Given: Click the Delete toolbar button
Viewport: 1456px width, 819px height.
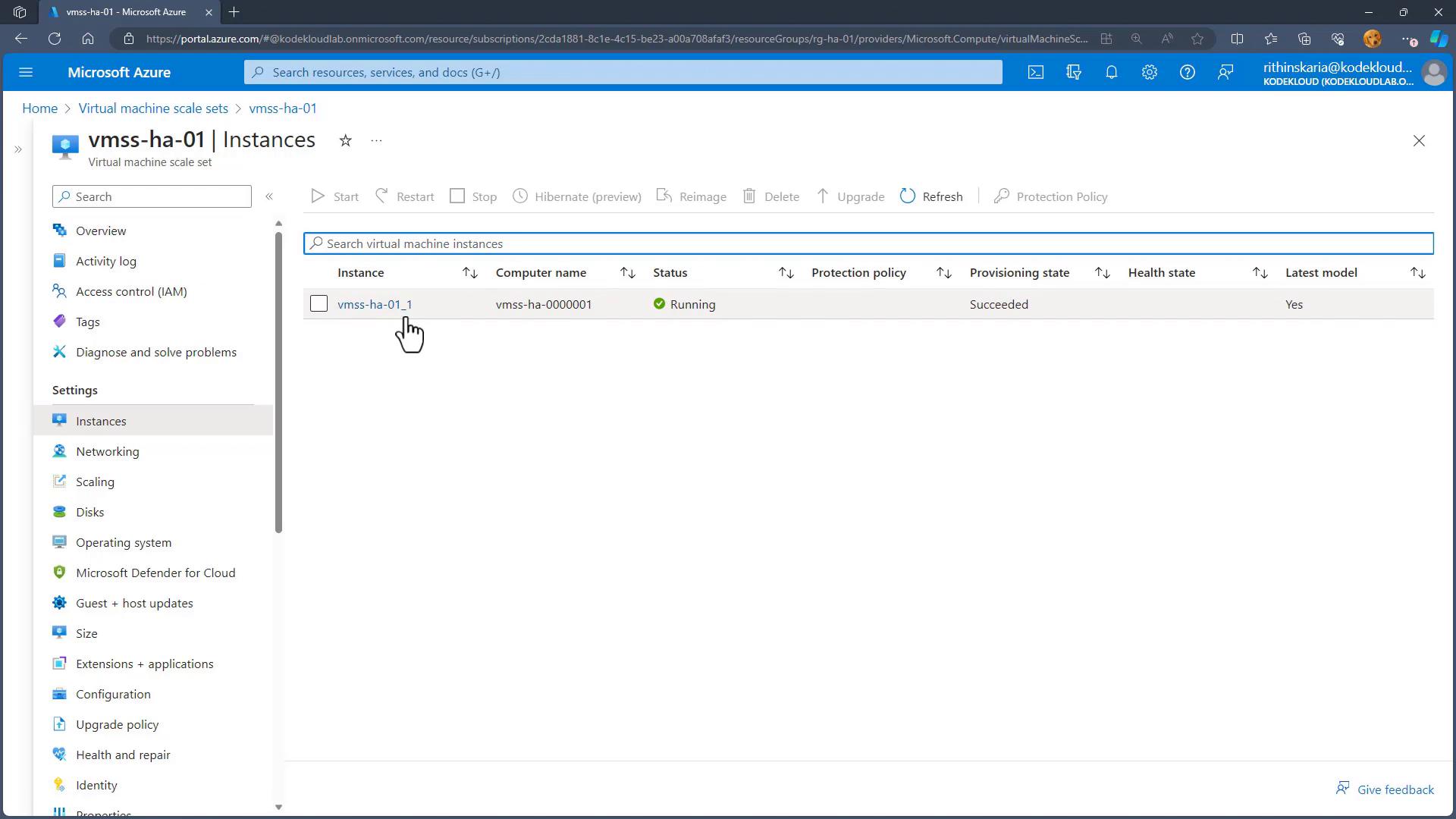Looking at the screenshot, I should tap(770, 196).
